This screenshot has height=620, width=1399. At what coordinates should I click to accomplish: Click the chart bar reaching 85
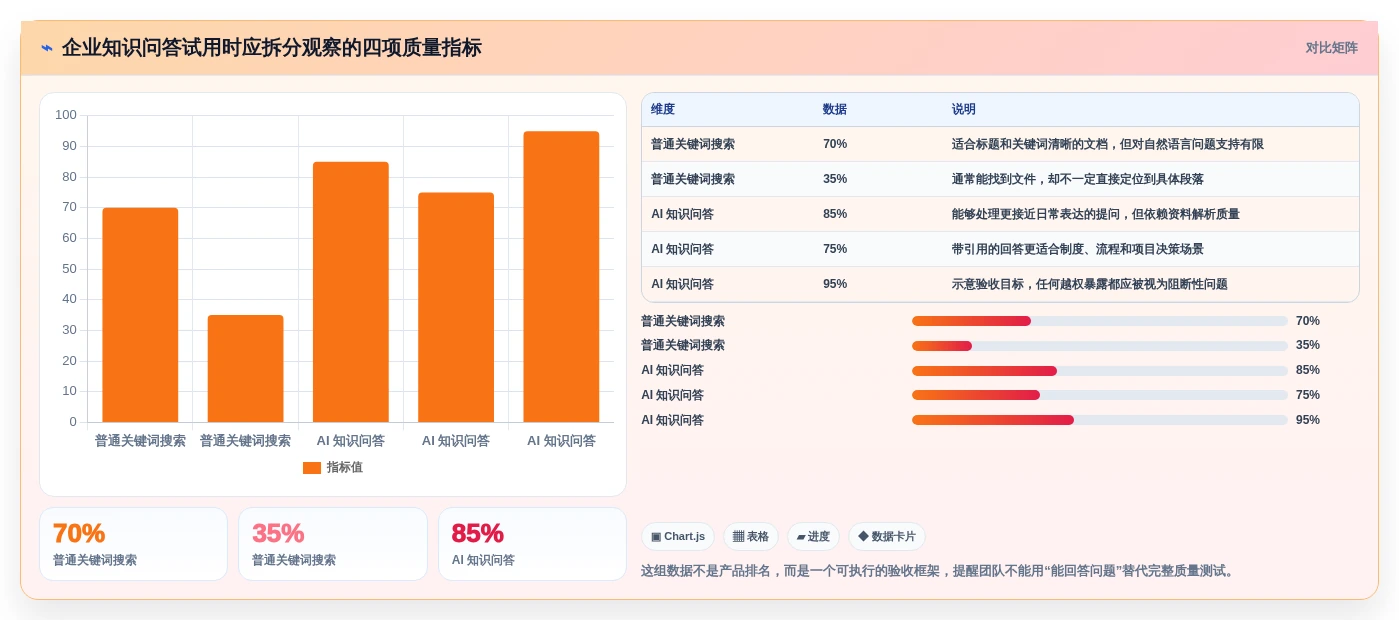(x=351, y=292)
